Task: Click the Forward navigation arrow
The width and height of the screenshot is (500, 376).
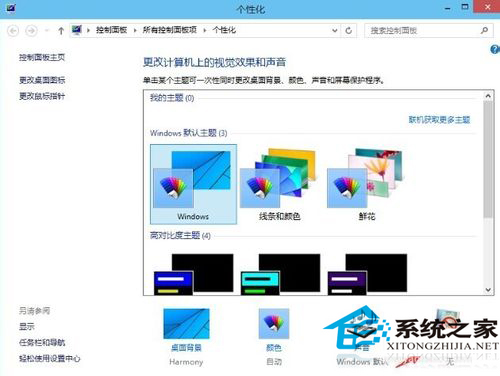Action: [31, 31]
